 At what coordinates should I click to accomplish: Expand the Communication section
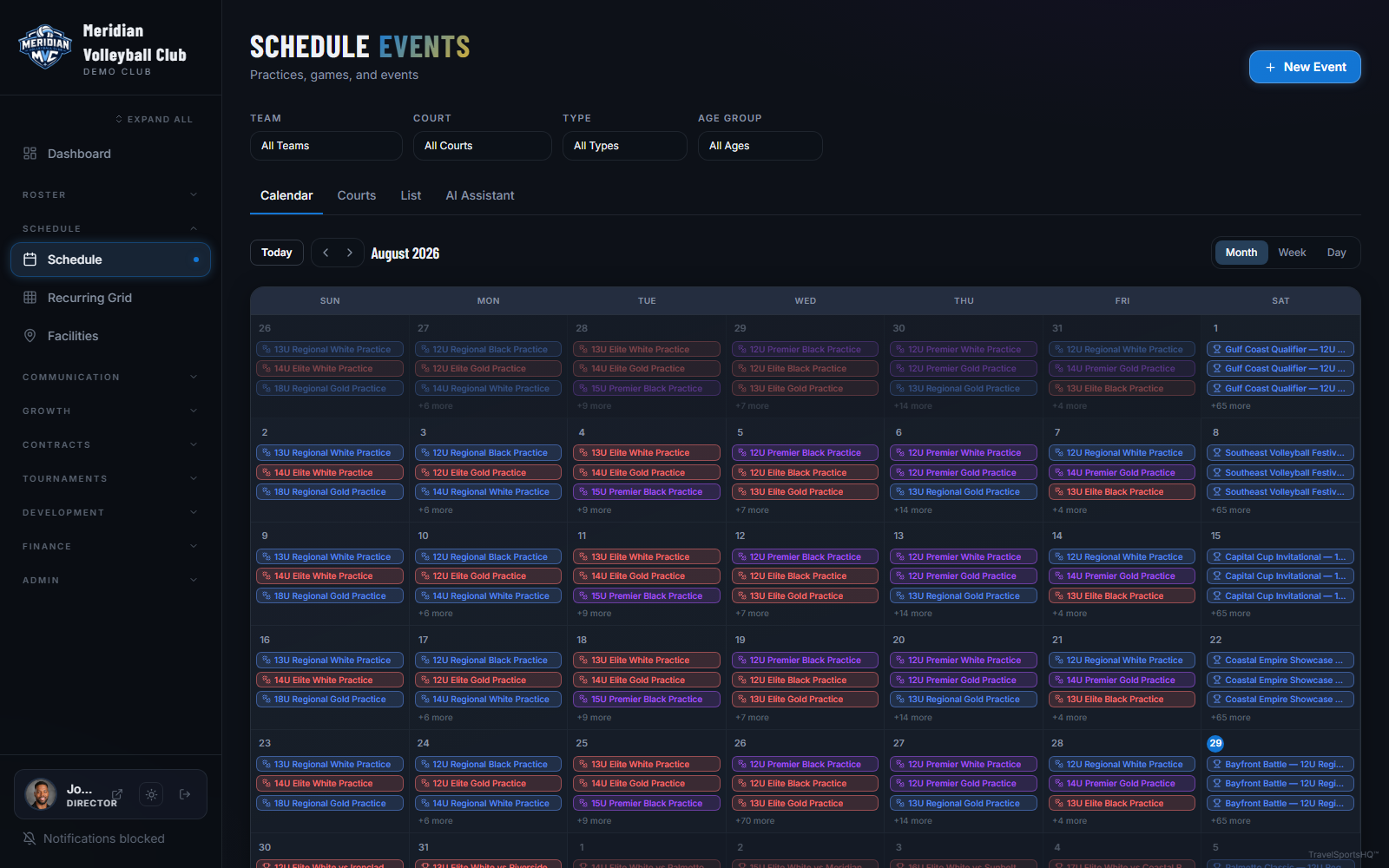click(110, 377)
